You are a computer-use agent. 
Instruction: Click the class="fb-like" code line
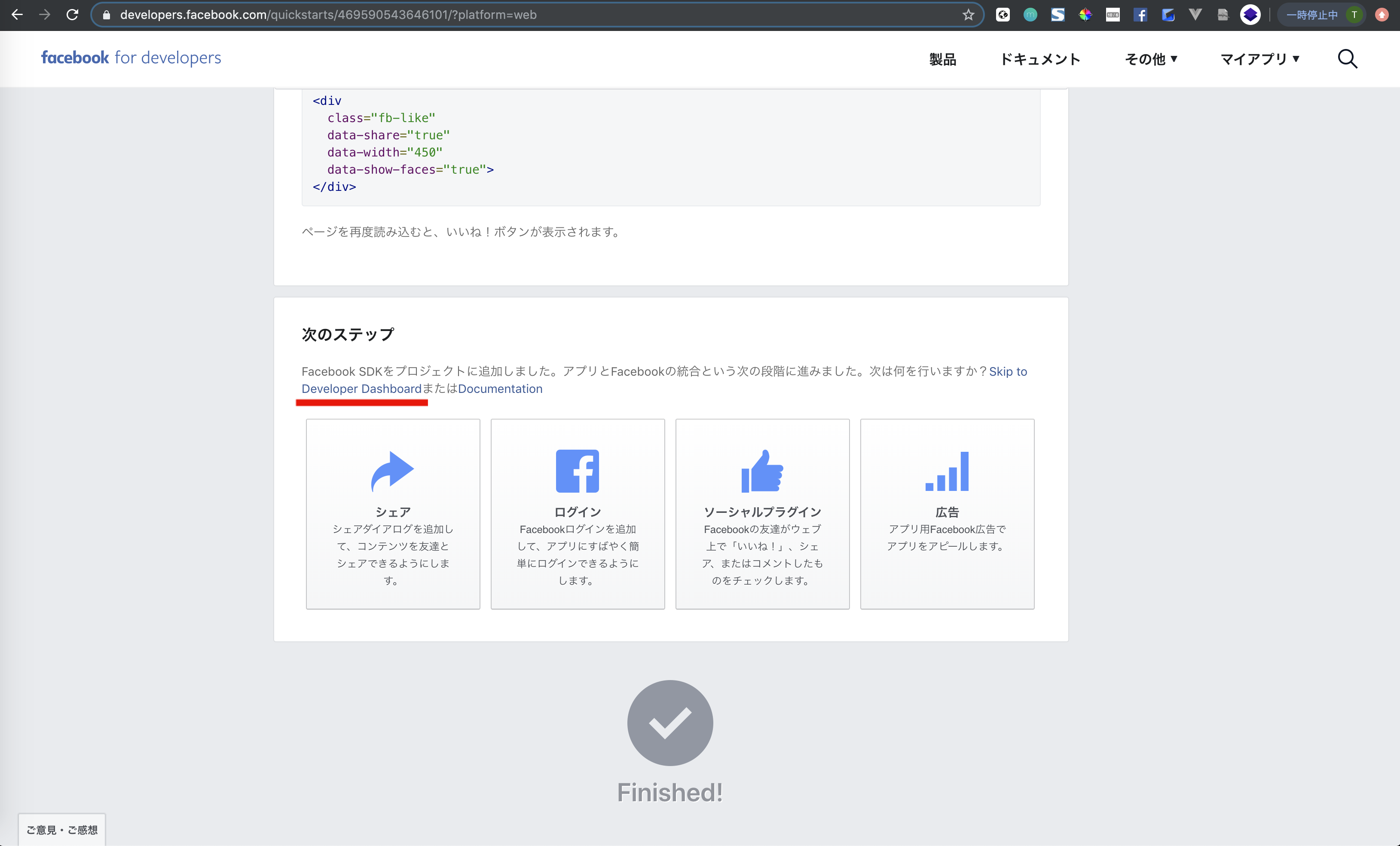pos(381,118)
